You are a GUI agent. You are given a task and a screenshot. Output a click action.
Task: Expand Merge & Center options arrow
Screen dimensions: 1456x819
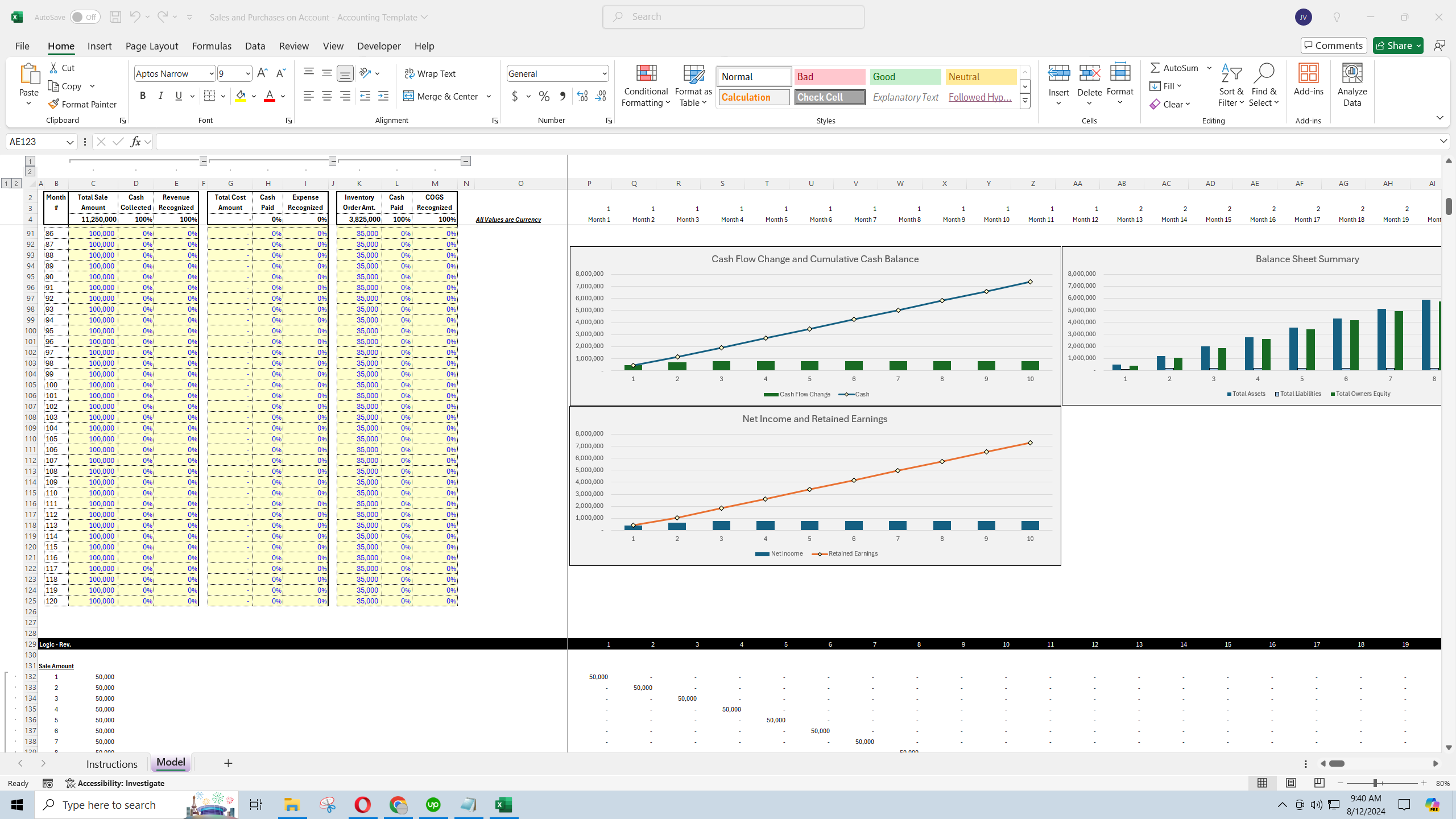coord(489,96)
